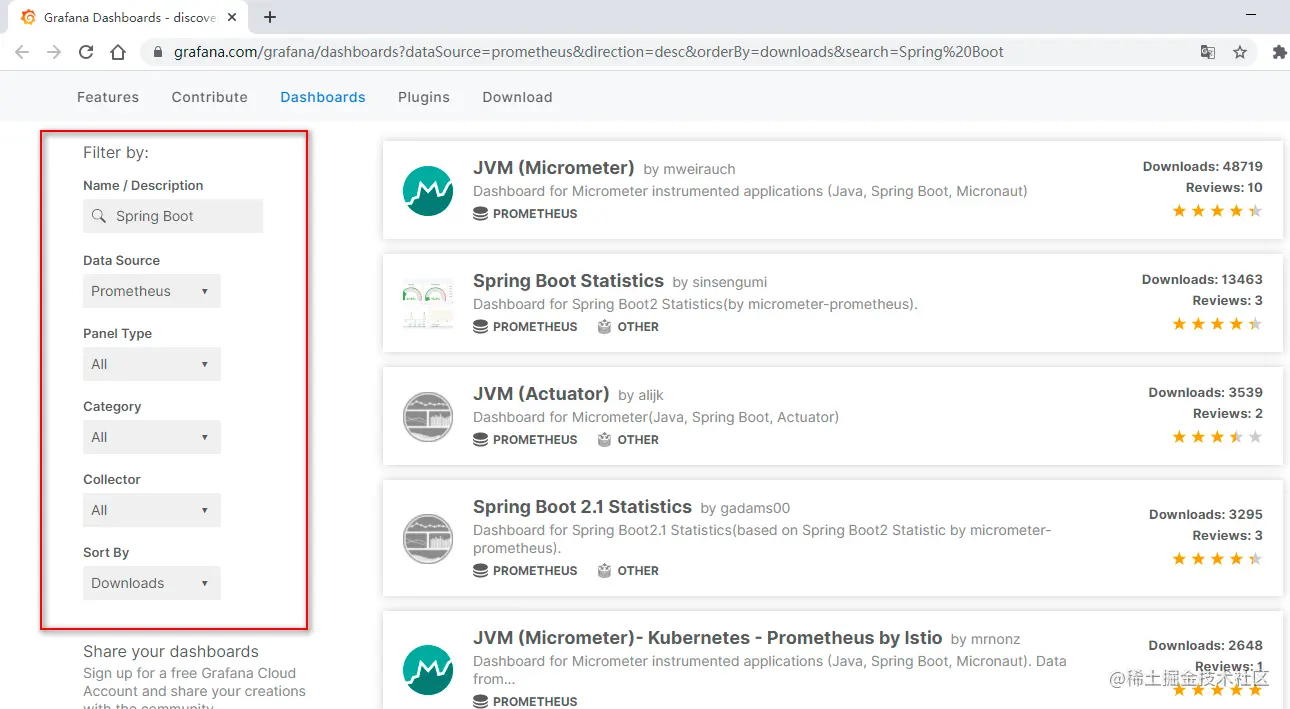1290x709 pixels.
Task: Select the Grafana Dashboards browser tab
Action: point(128,17)
